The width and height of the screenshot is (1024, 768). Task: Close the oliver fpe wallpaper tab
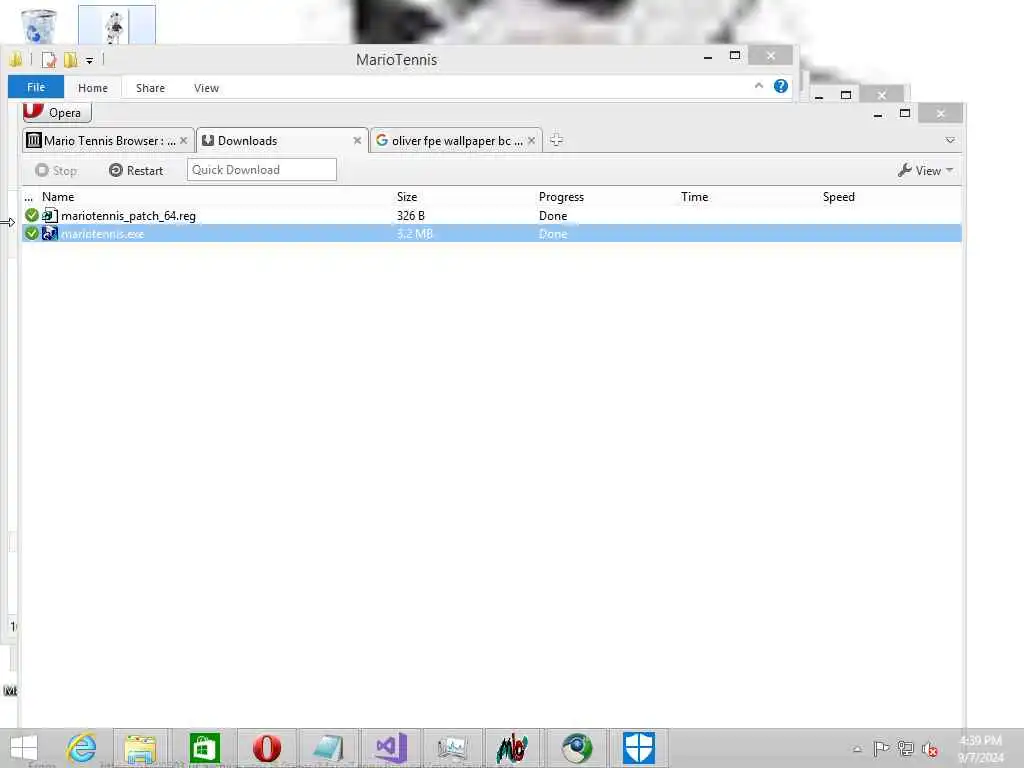[532, 140]
